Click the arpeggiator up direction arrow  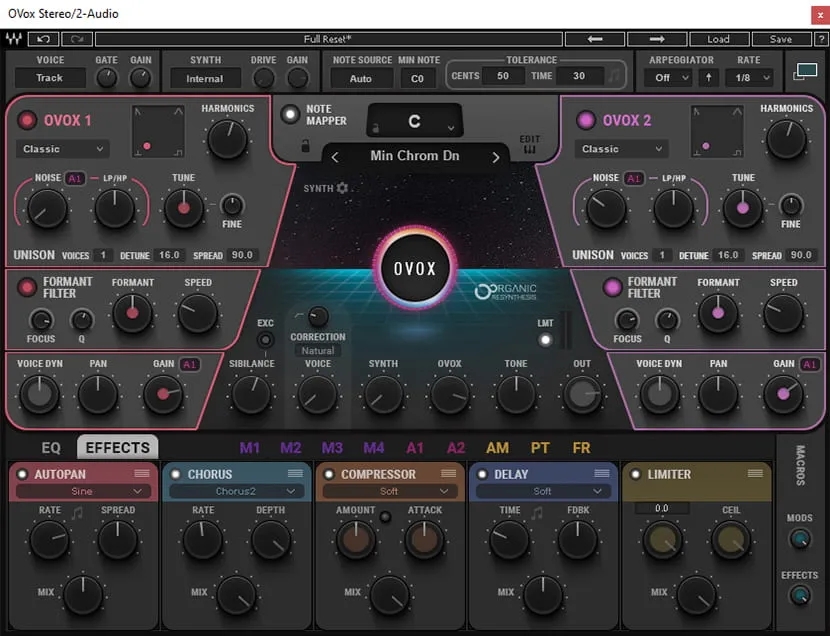(x=708, y=78)
